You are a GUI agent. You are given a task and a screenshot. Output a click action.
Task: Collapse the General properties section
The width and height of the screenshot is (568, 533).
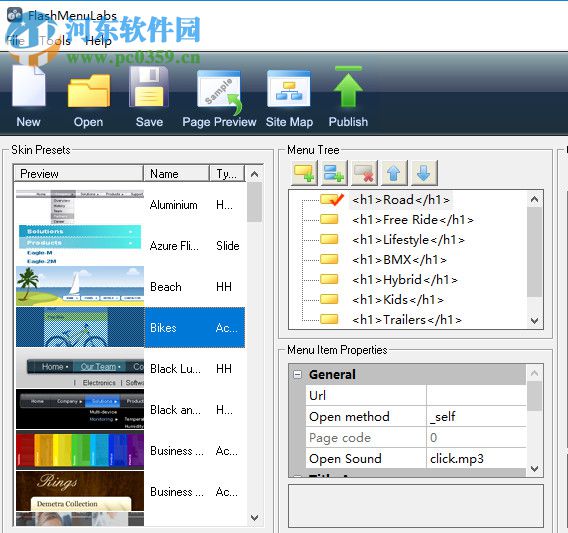pyautogui.click(x=297, y=374)
